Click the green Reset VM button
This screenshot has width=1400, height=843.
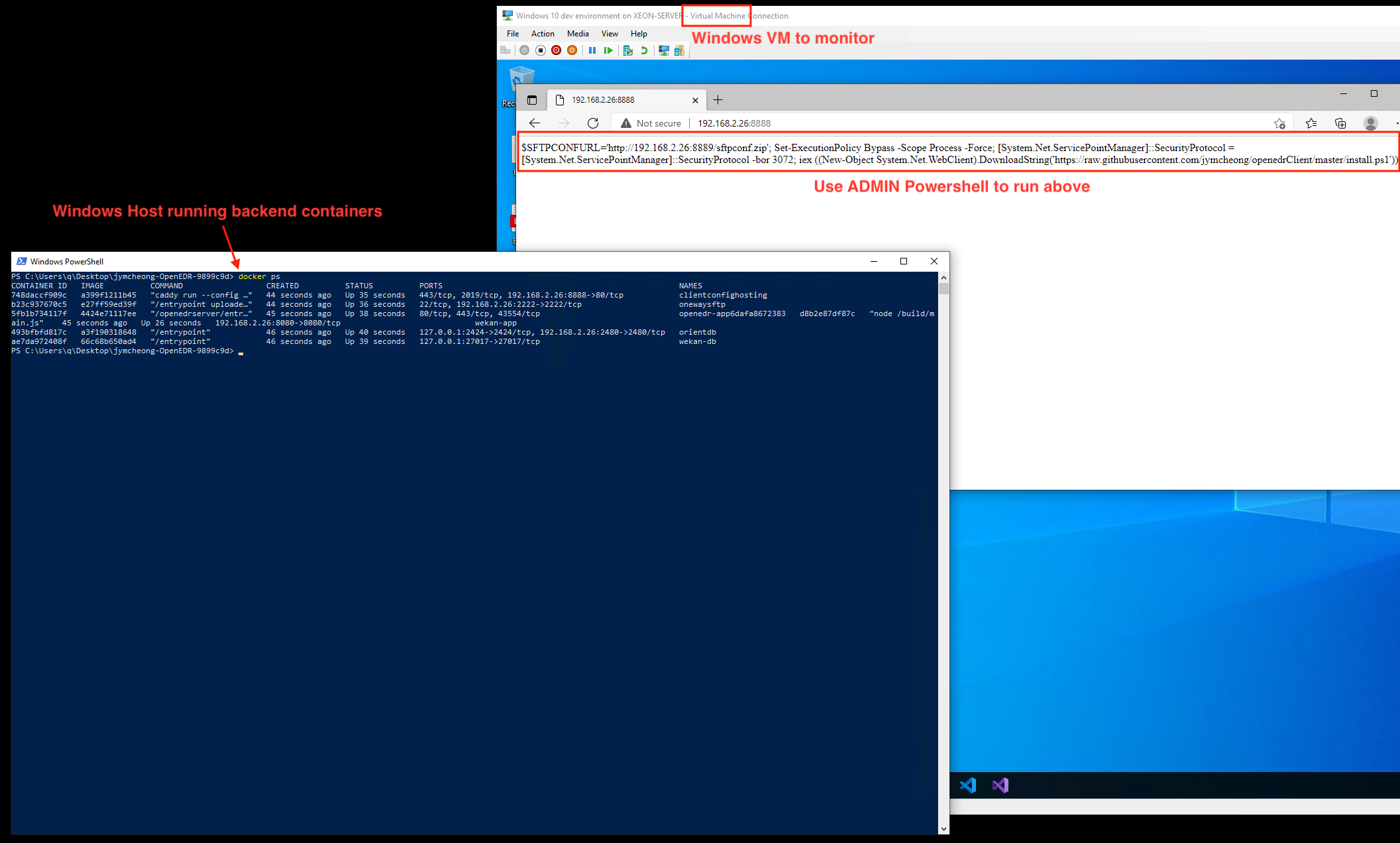[608, 50]
